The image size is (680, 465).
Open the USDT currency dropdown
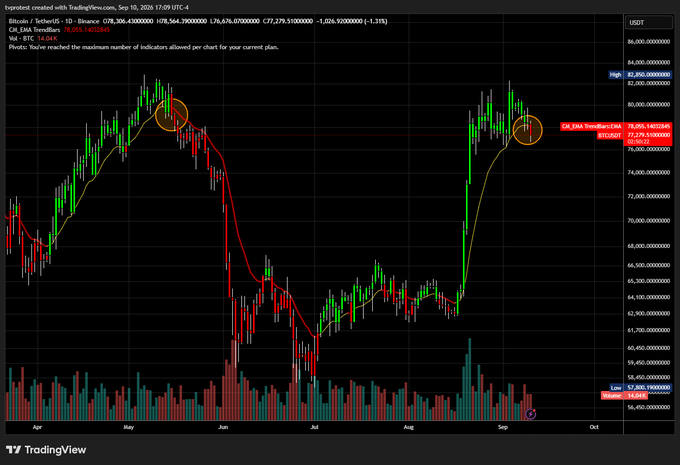pos(648,23)
